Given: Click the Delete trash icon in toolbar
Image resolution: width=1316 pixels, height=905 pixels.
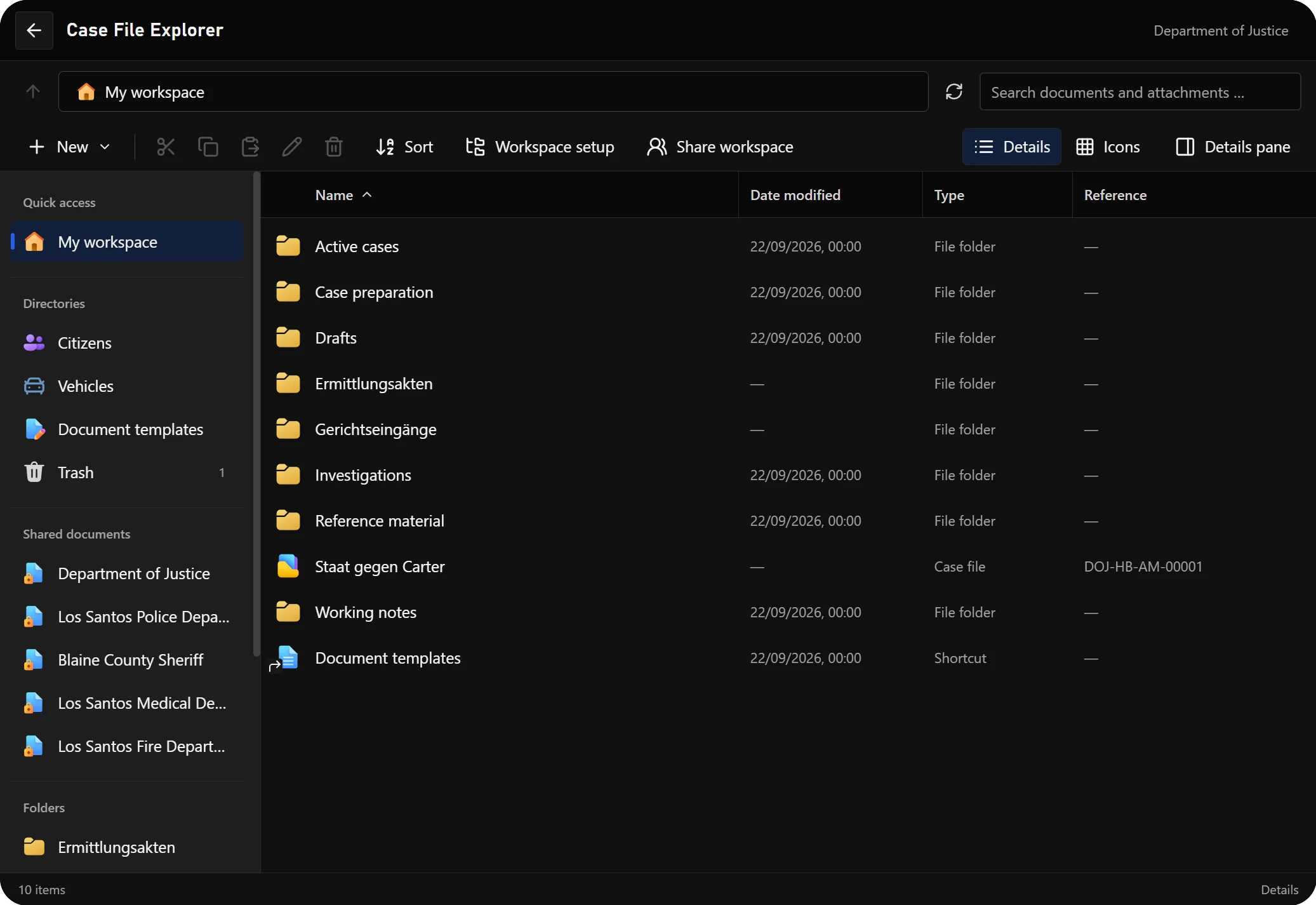Looking at the screenshot, I should [x=334, y=147].
